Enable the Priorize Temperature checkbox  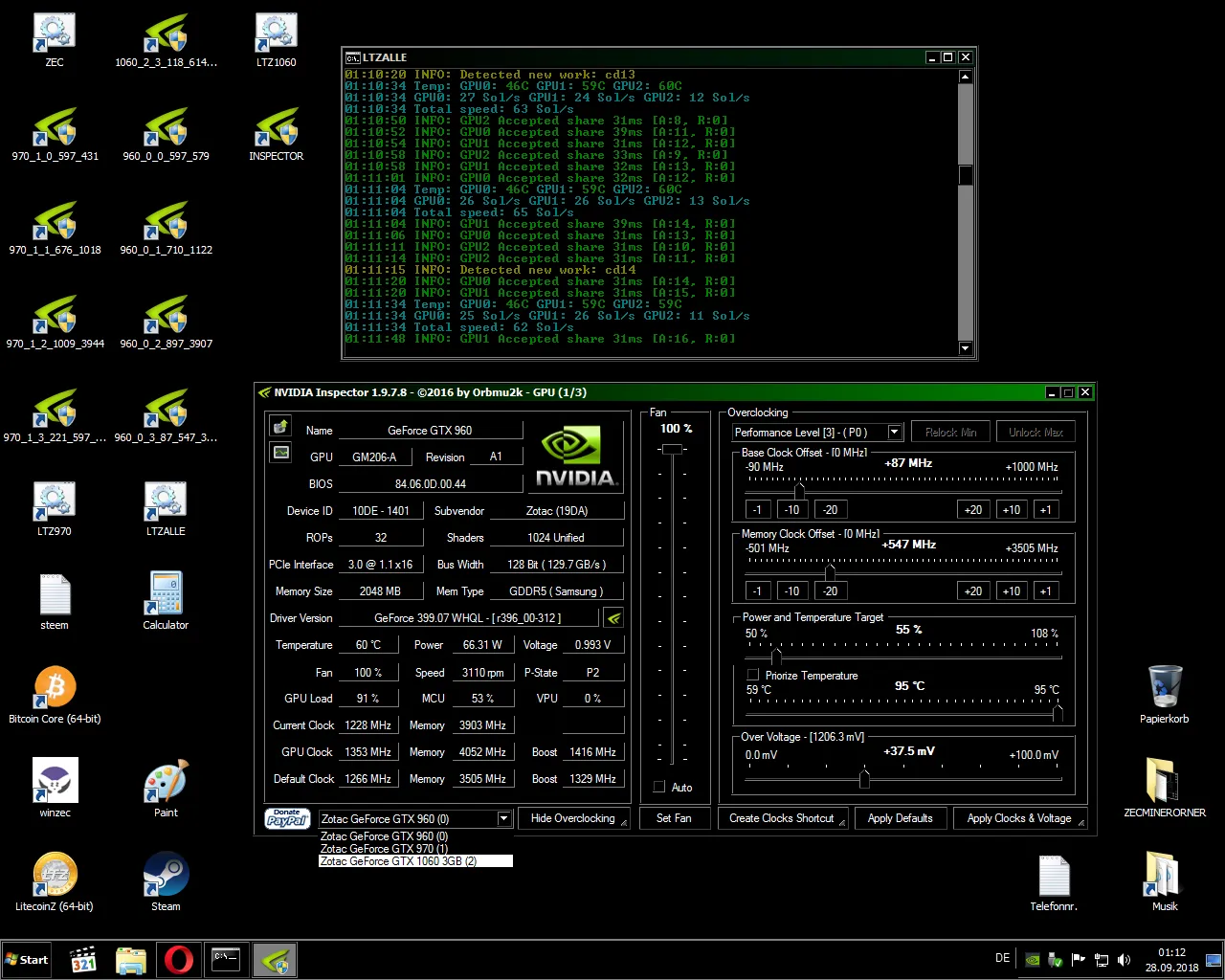[x=753, y=675]
